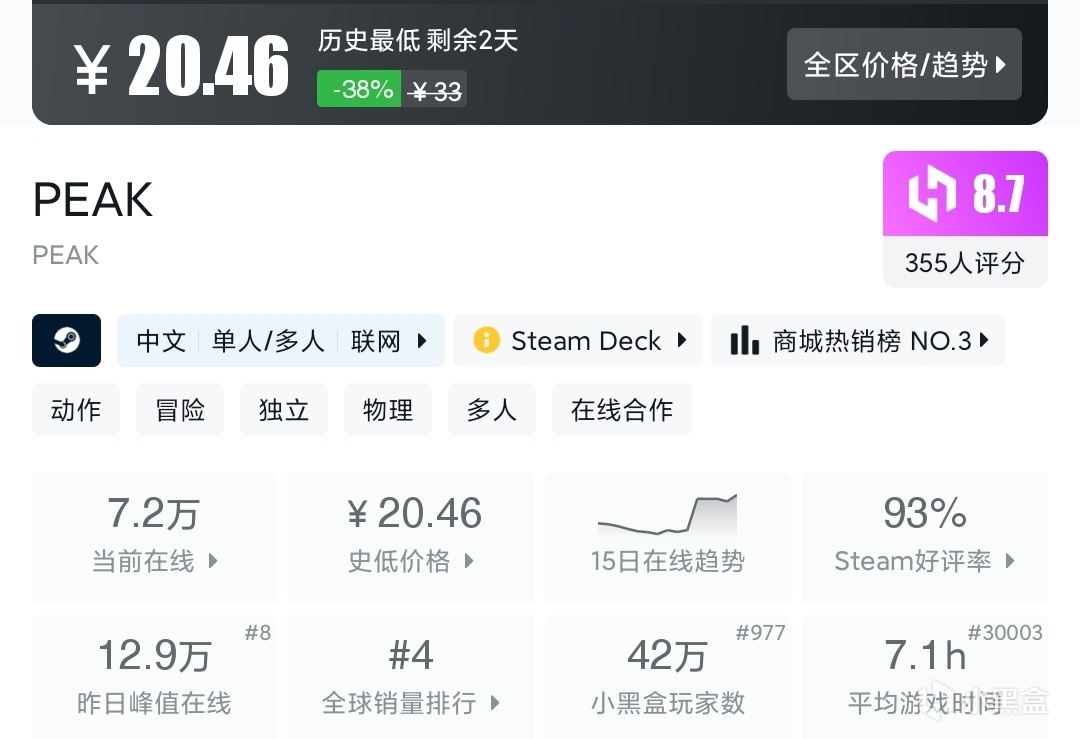Select the 动作 genre tag
Image resolution: width=1080 pixels, height=739 pixels.
coord(76,410)
